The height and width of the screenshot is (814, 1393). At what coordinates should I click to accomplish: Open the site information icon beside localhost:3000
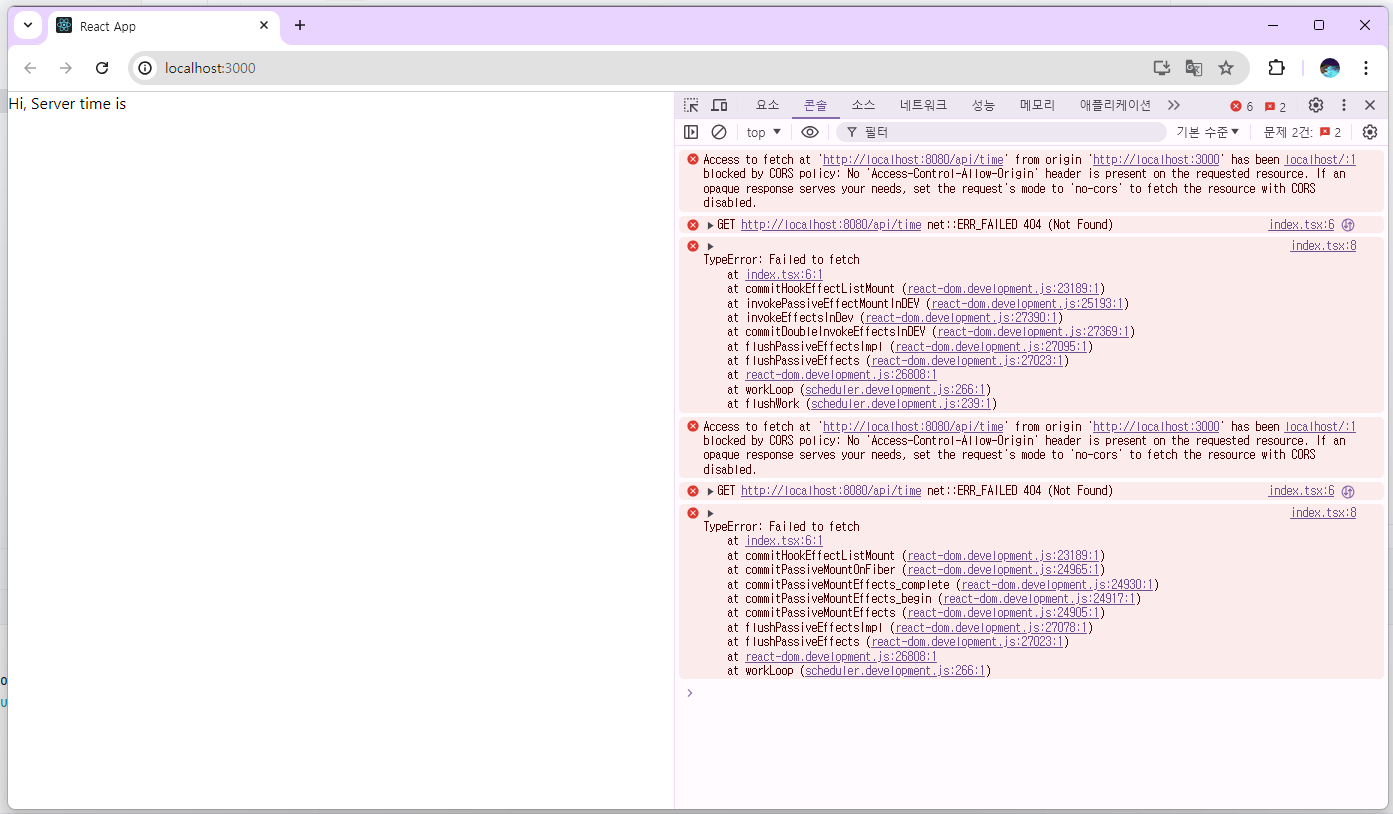(145, 68)
